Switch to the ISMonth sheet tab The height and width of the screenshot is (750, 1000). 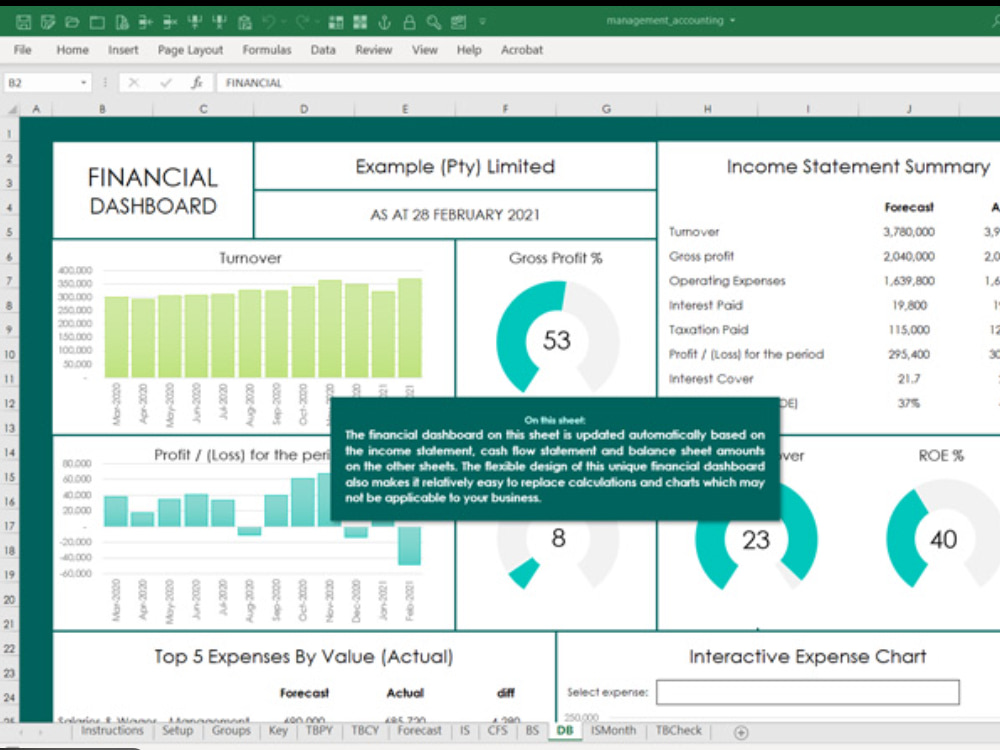(613, 731)
